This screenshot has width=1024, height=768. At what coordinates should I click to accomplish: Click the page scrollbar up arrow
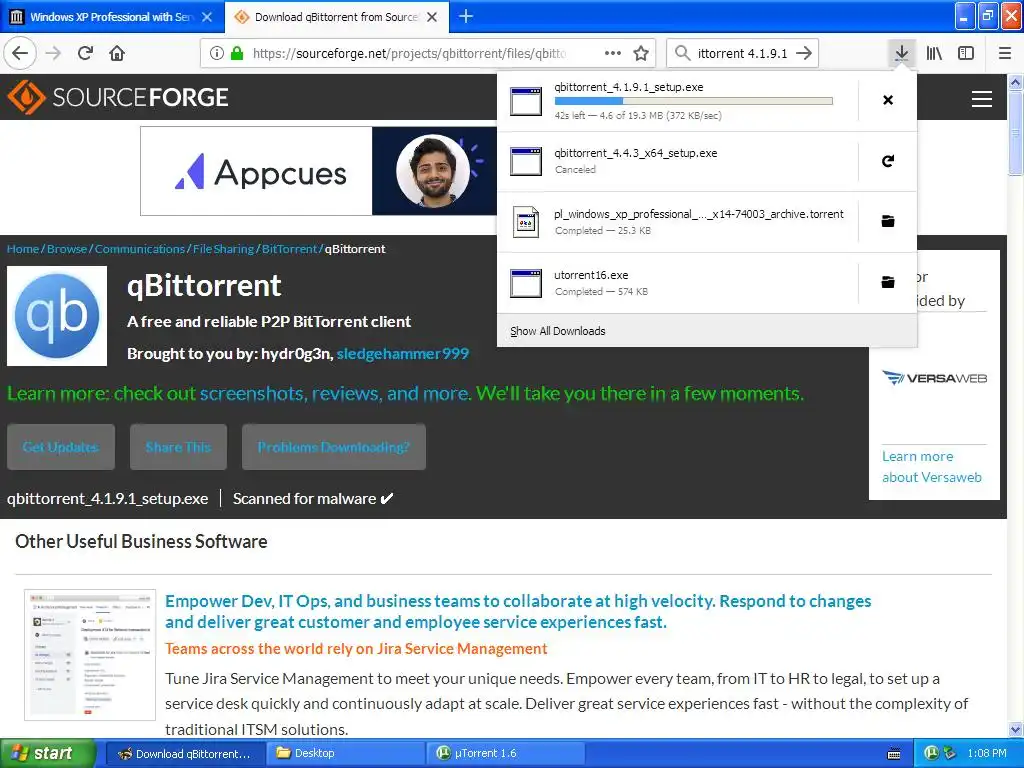[1016, 82]
